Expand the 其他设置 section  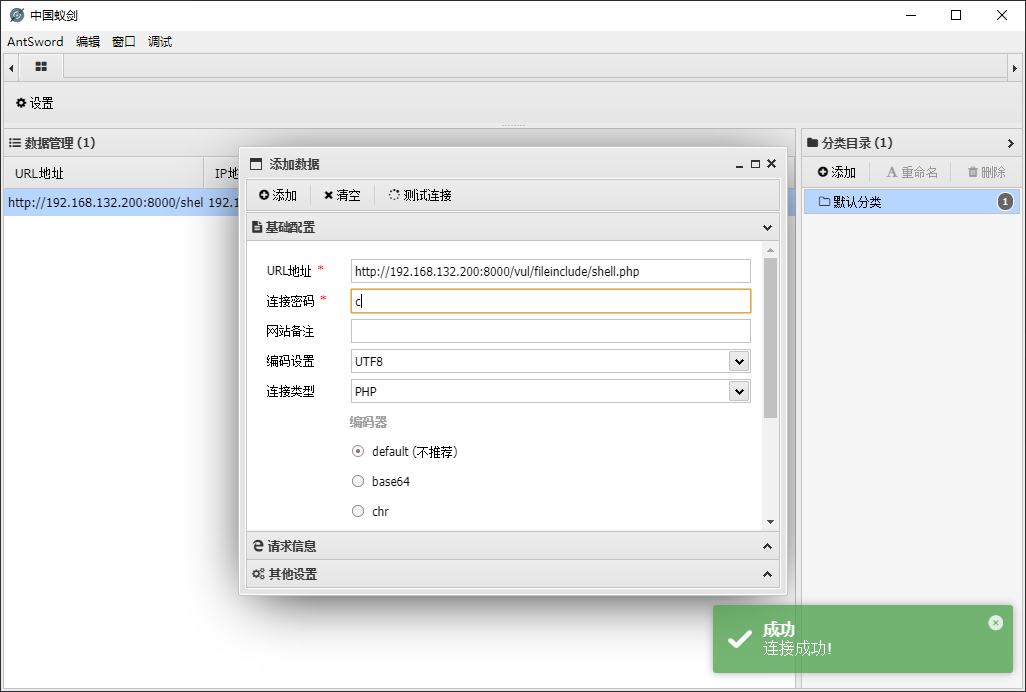[512, 574]
